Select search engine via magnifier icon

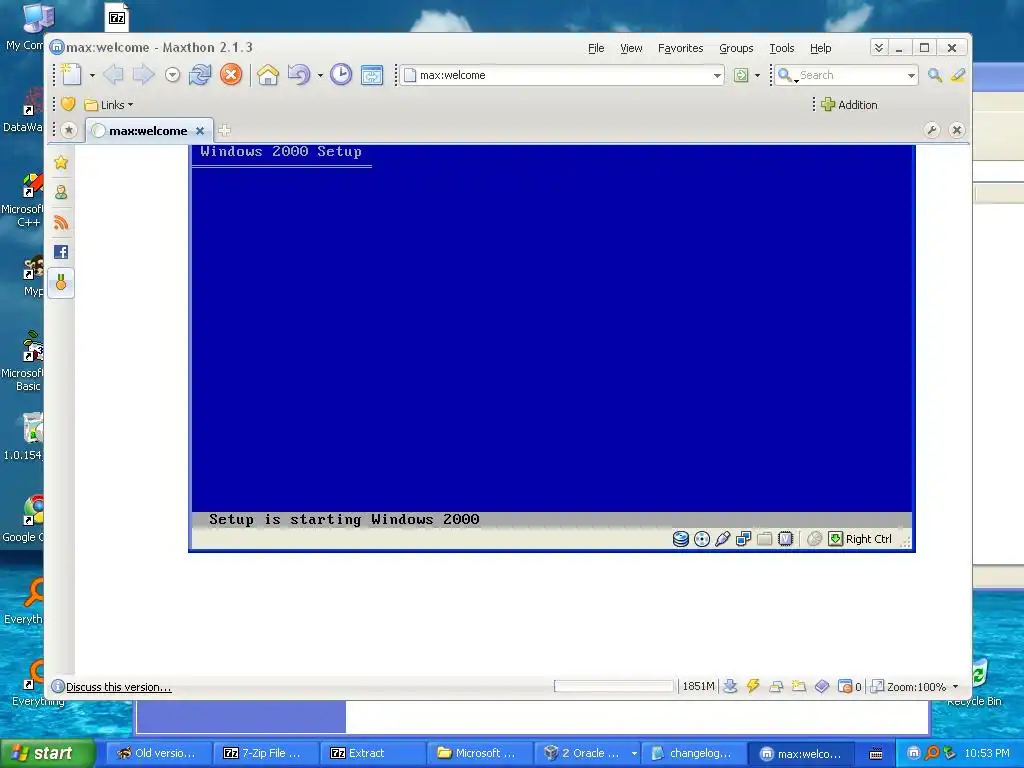click(x=787, y=76)
